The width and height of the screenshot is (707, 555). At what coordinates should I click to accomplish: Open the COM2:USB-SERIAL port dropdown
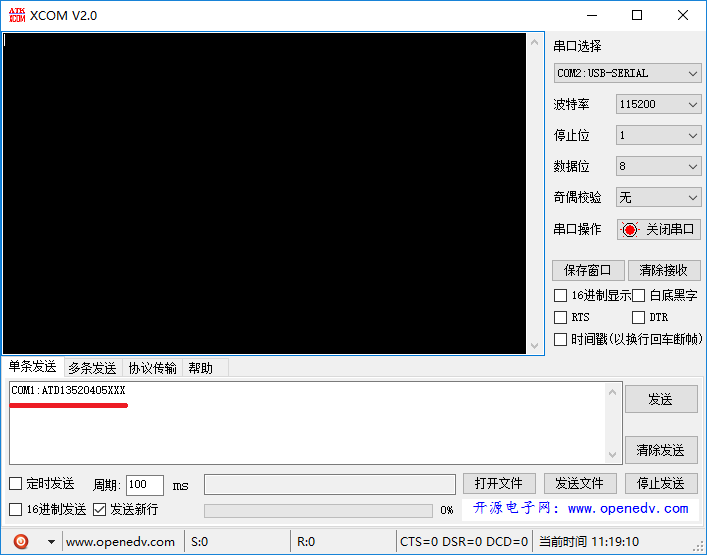(627, 73)
